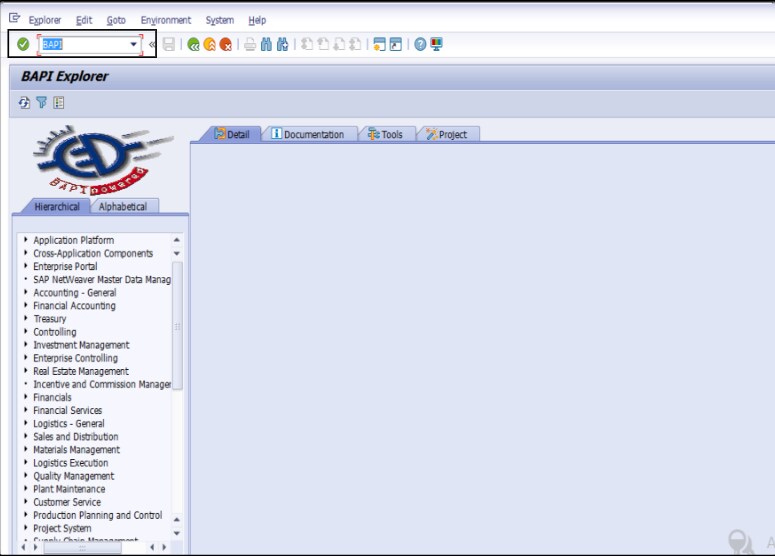Viewport: 775px width, 556px height.
Task: Select the Hierarchical tab
Action: pyautogui.click(x=57, y=207)
